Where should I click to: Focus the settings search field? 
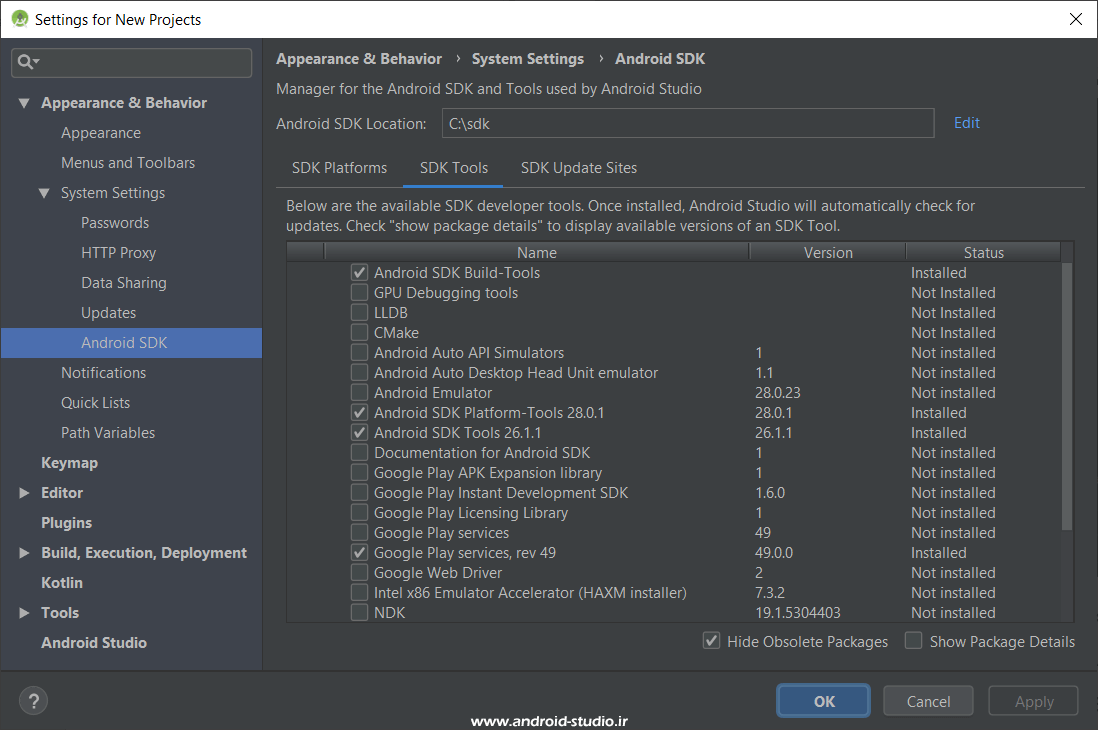coord(132,62)
